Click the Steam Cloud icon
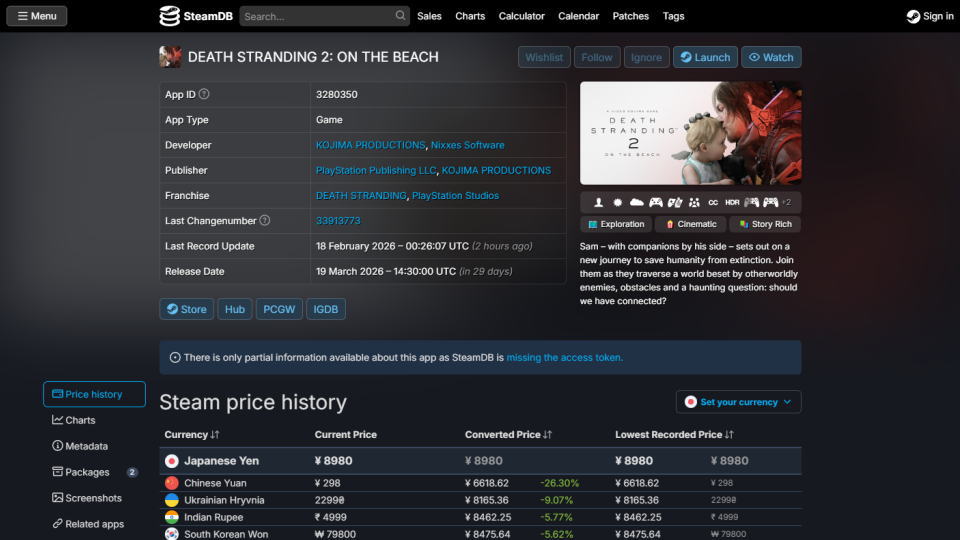The width and height of the screenshot is (960, 540). [x=637, y=202]
